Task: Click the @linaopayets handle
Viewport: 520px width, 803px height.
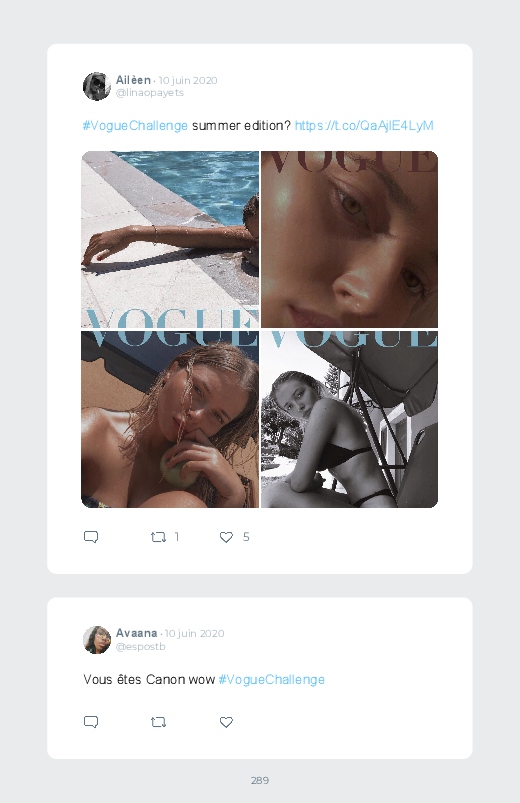Action: coord(150,93)
